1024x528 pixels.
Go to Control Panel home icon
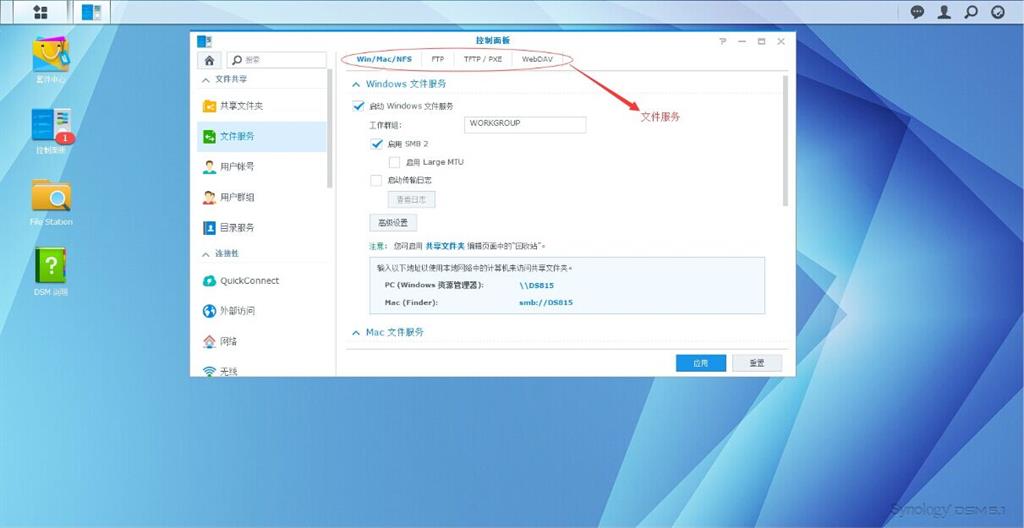[x=209, y=60]
